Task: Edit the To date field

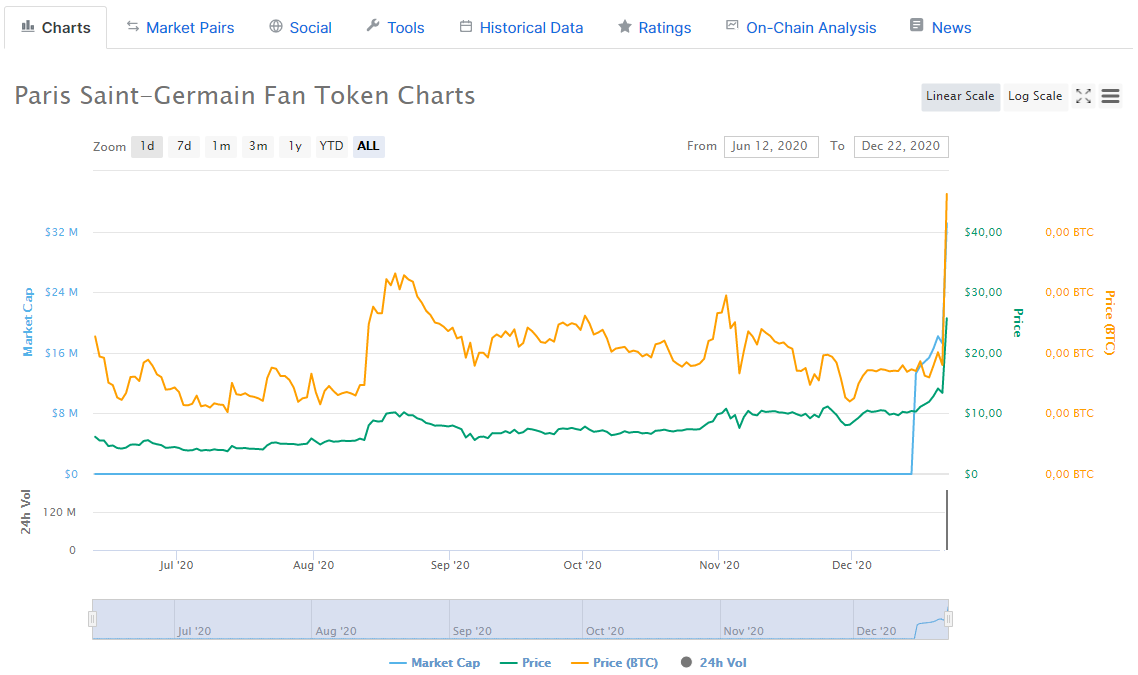Action: point(901,147)
